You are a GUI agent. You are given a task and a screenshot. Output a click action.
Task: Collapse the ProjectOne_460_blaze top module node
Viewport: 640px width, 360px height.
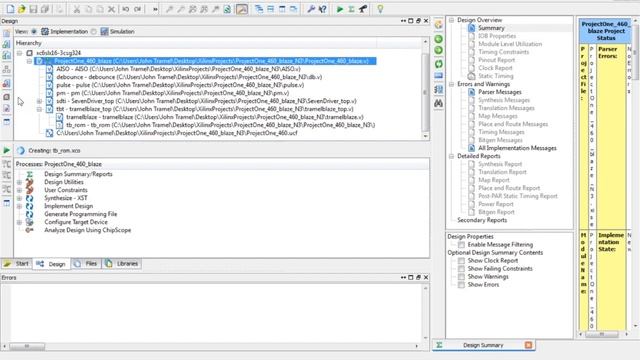click(x=29, y=61)
